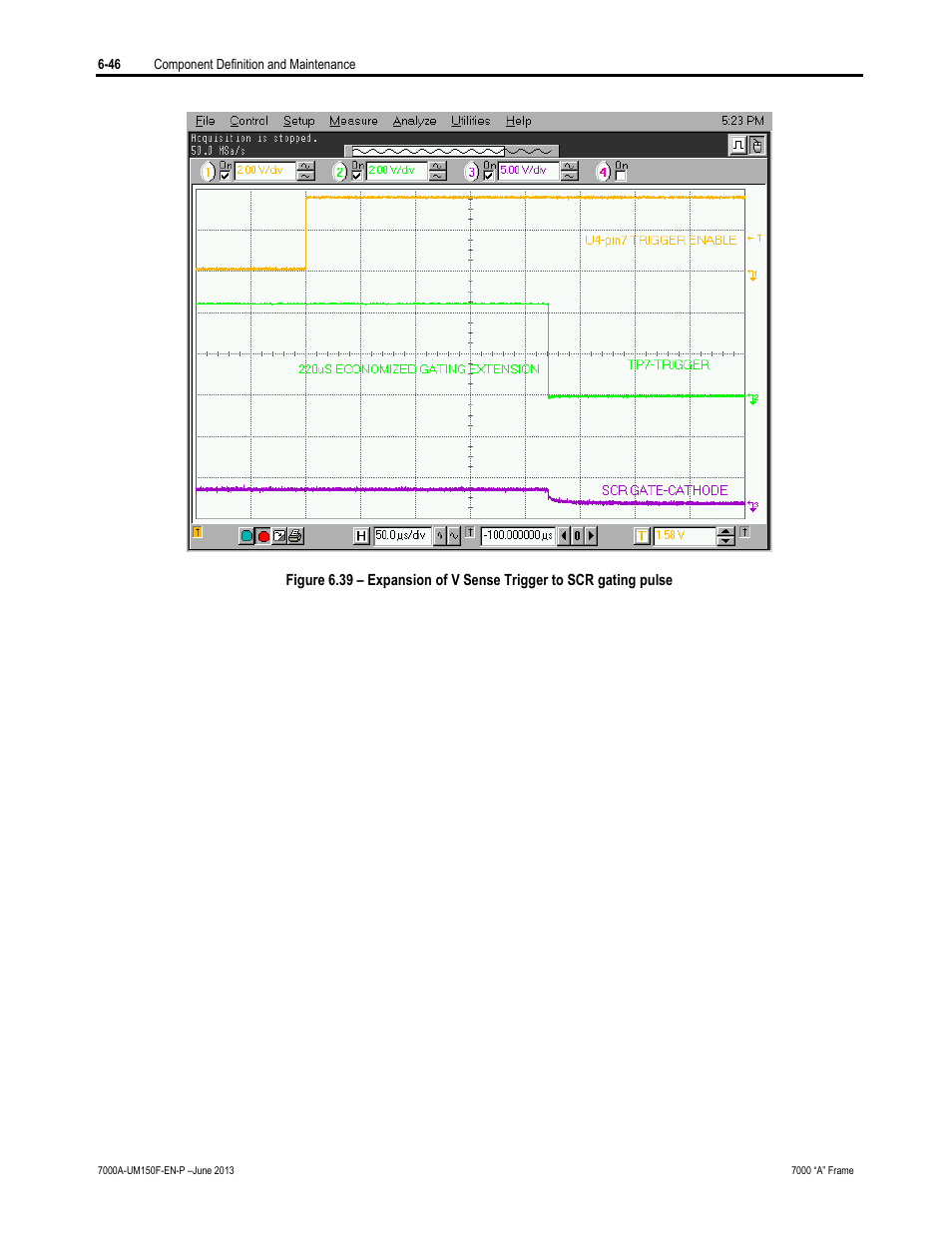Toggle channel 1 On checkbox

(225, 176)
